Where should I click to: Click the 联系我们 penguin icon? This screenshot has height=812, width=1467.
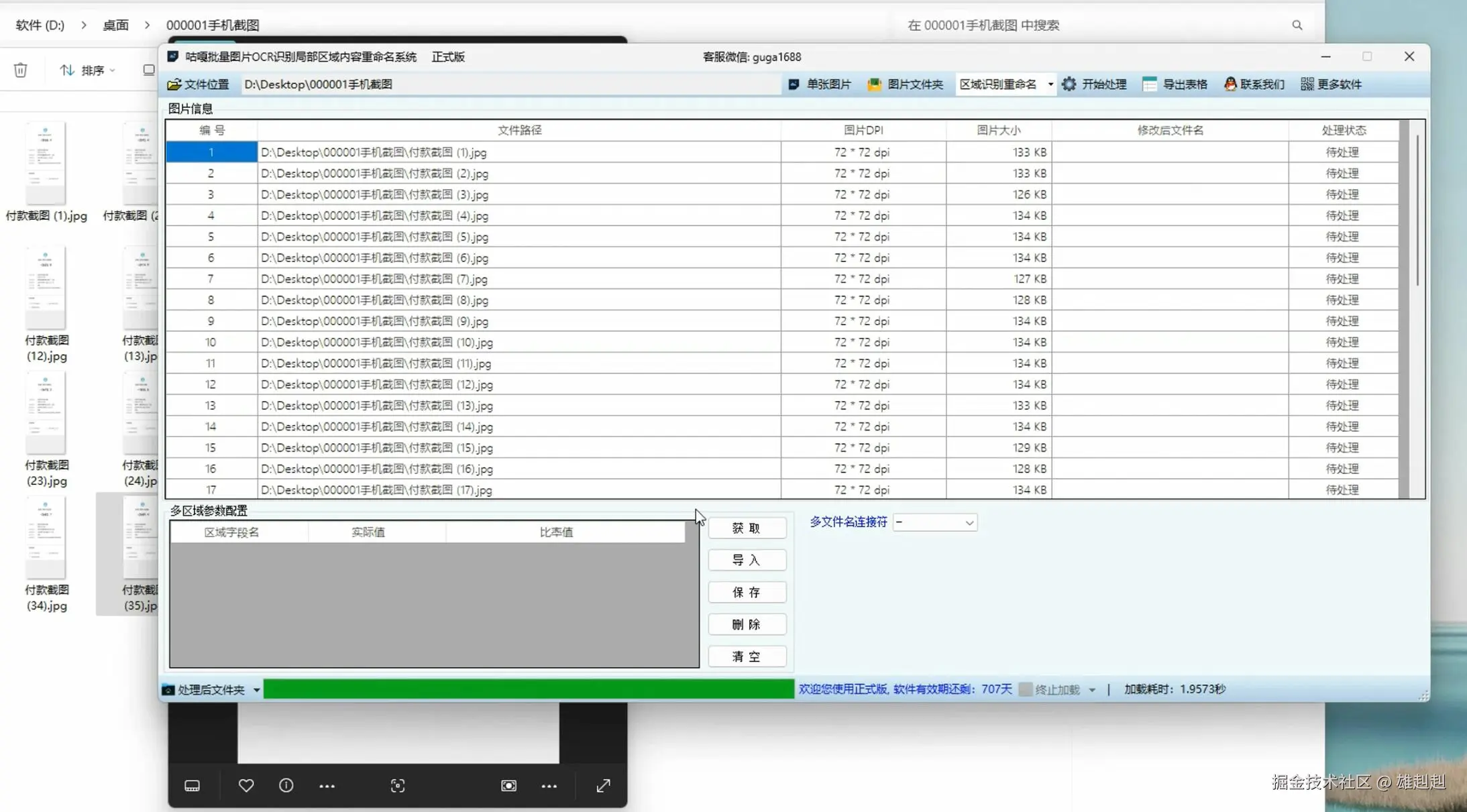coord(1230,84)
